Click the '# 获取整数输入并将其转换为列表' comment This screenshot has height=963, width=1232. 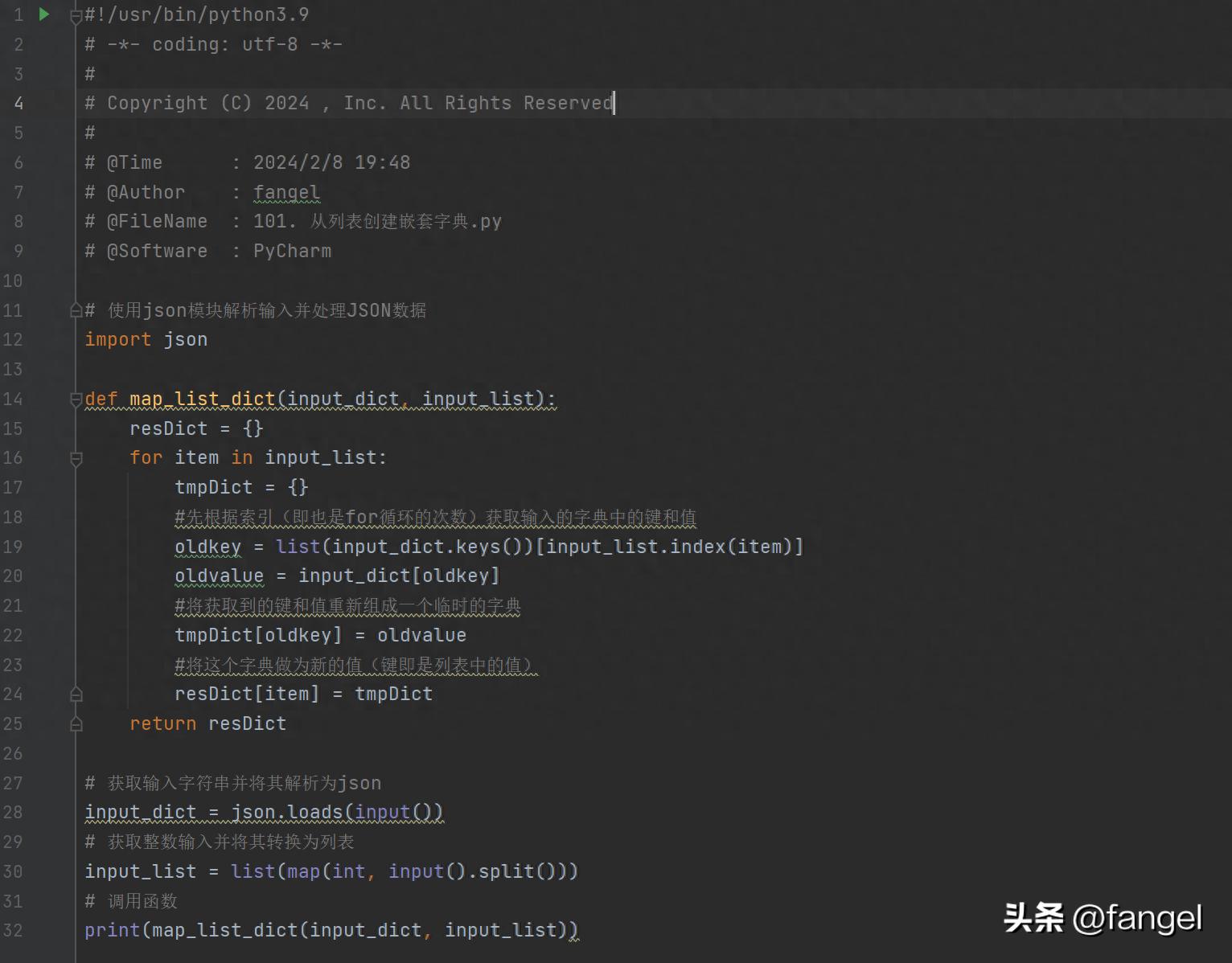(x=220, y=842)
